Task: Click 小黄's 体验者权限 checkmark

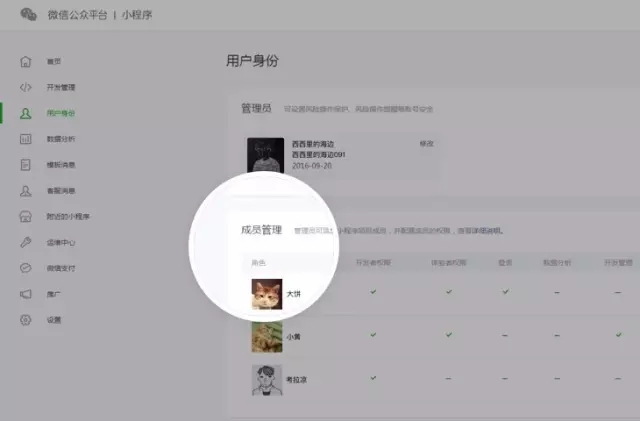Action: tap(449, 335)
